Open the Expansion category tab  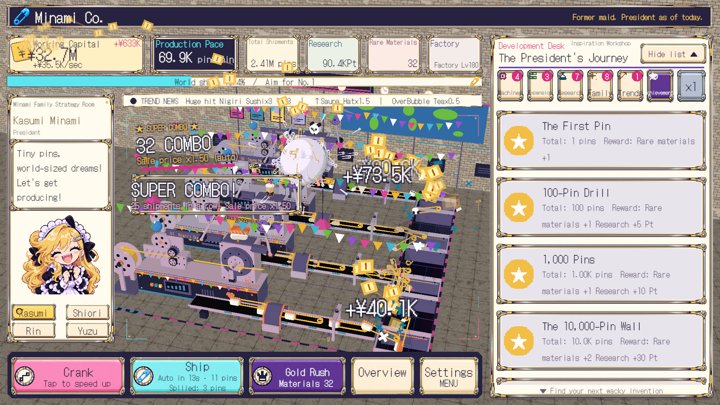pos(540,86)
